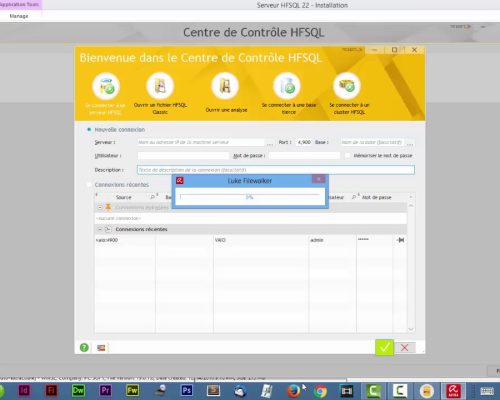Open the 'Application Tools' tab

tap(19, 5)
